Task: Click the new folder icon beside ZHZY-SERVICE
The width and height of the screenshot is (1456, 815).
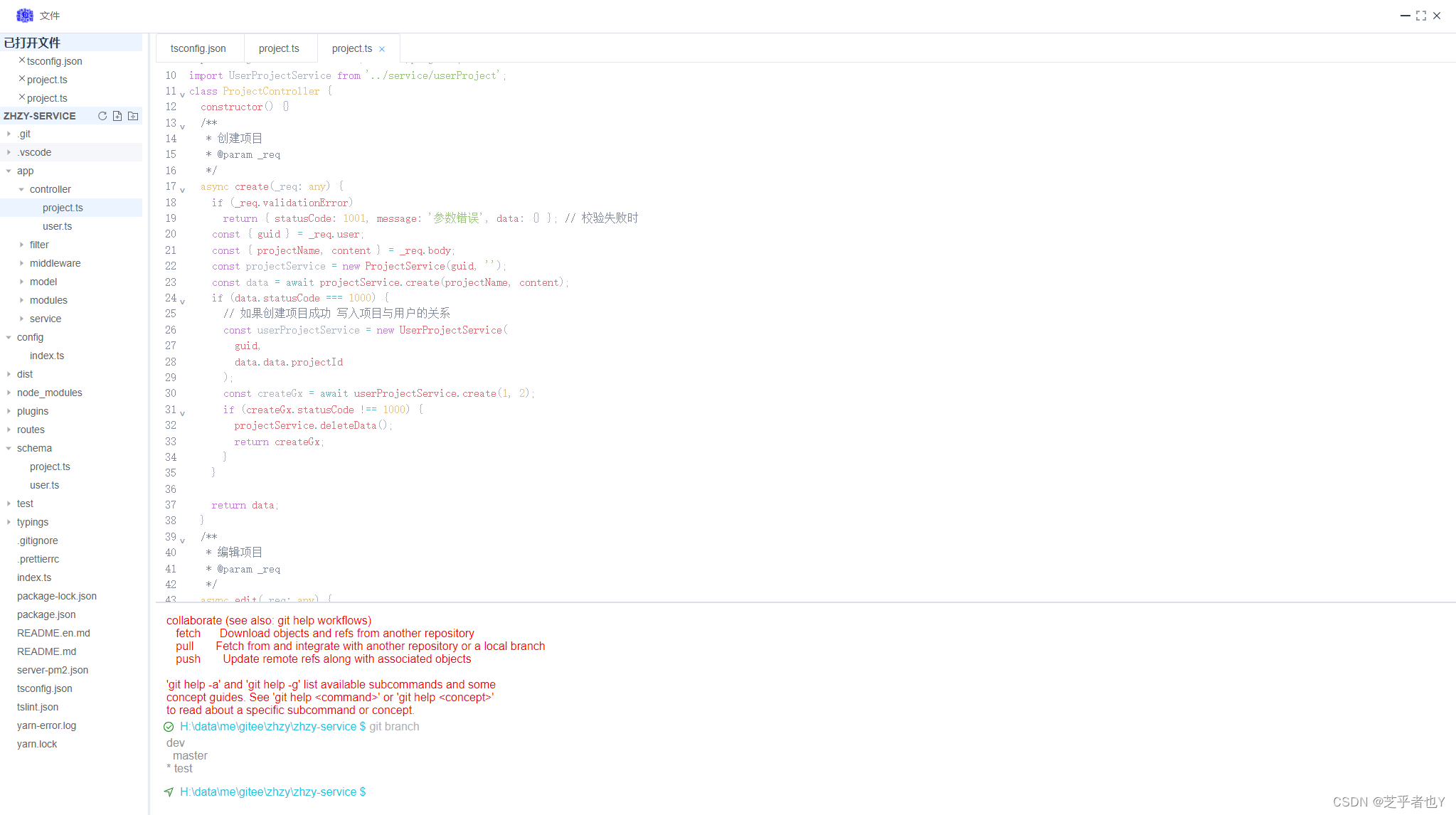Action: 133,116
